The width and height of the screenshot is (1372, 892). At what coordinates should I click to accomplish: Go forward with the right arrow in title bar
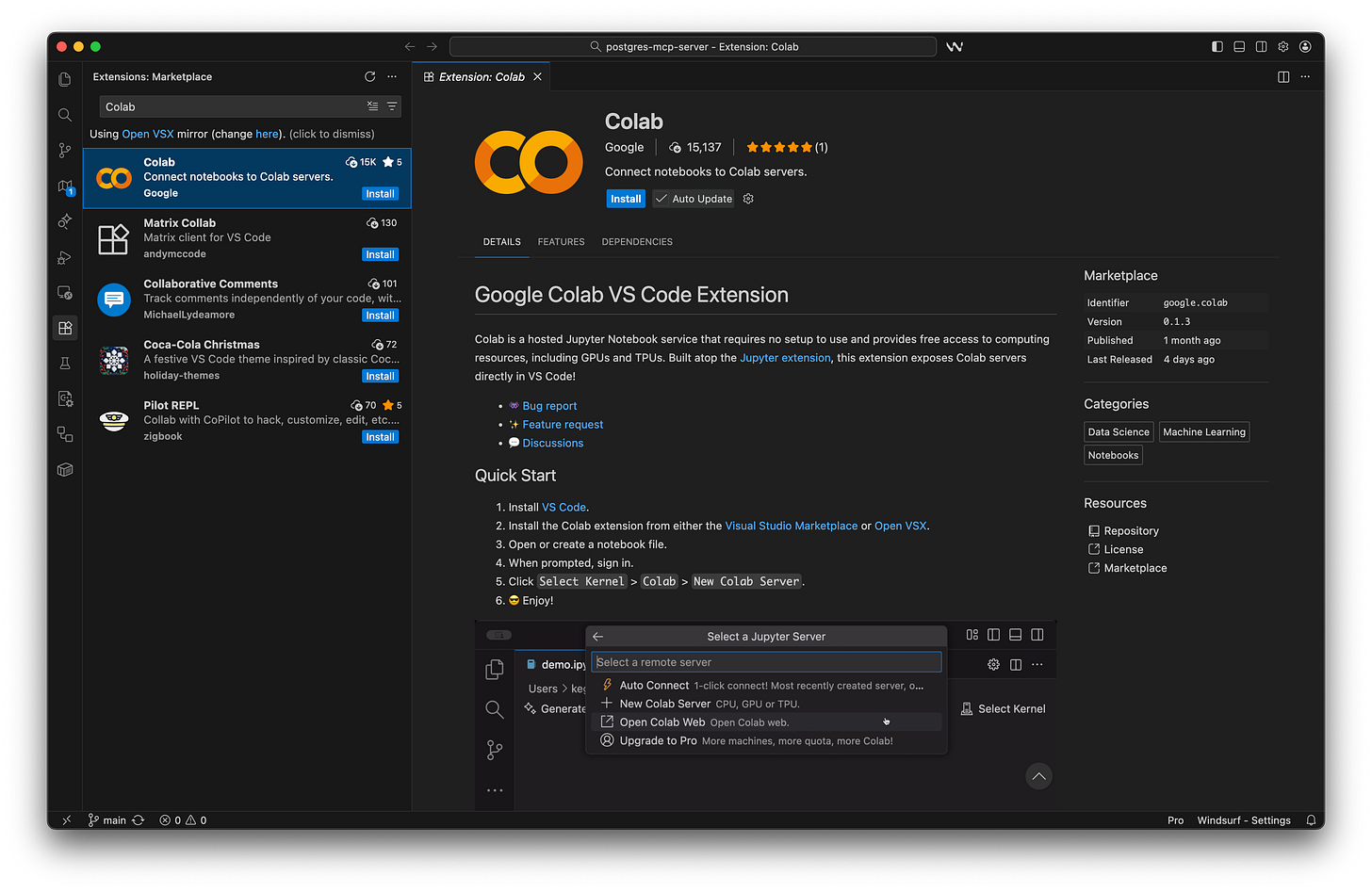pyautogui.click(x=432, y=46)
